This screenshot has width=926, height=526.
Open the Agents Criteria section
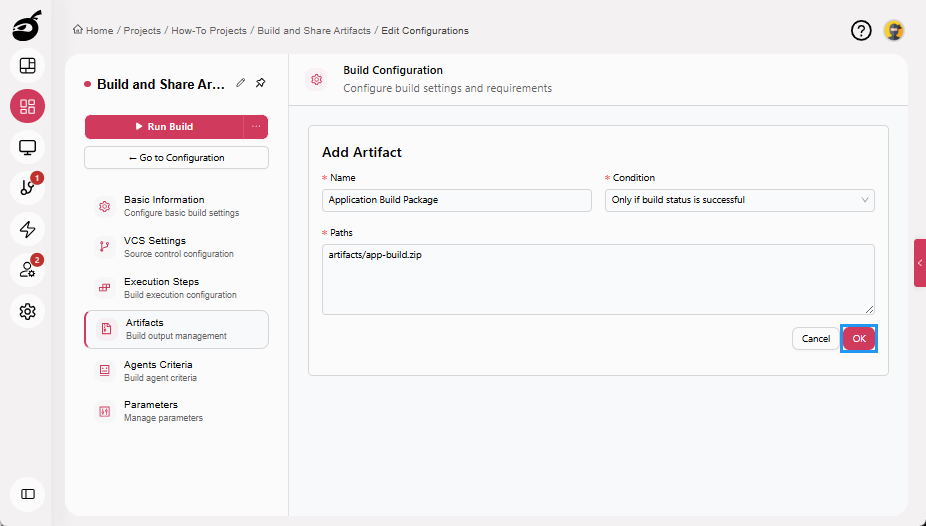coord(176,371)
